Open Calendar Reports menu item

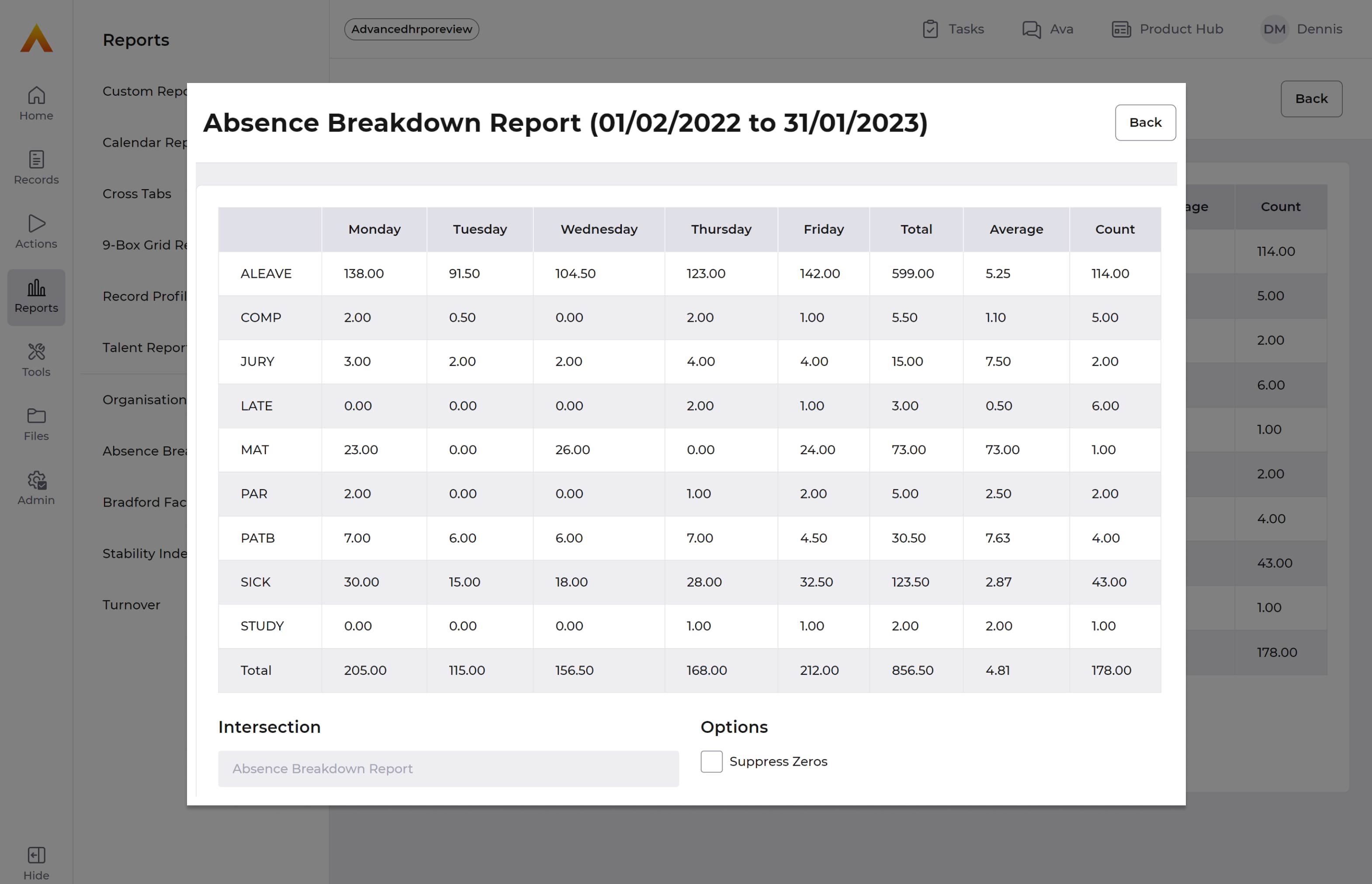pyautogui.click(x=145, y=142)
